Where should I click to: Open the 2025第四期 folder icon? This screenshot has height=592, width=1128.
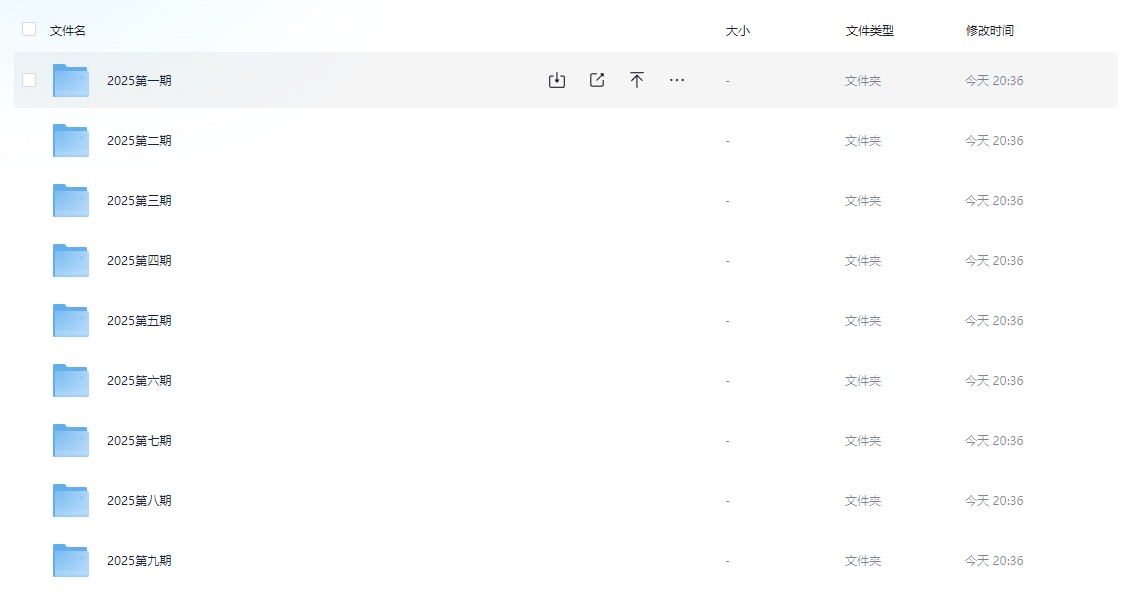(70, 260)
